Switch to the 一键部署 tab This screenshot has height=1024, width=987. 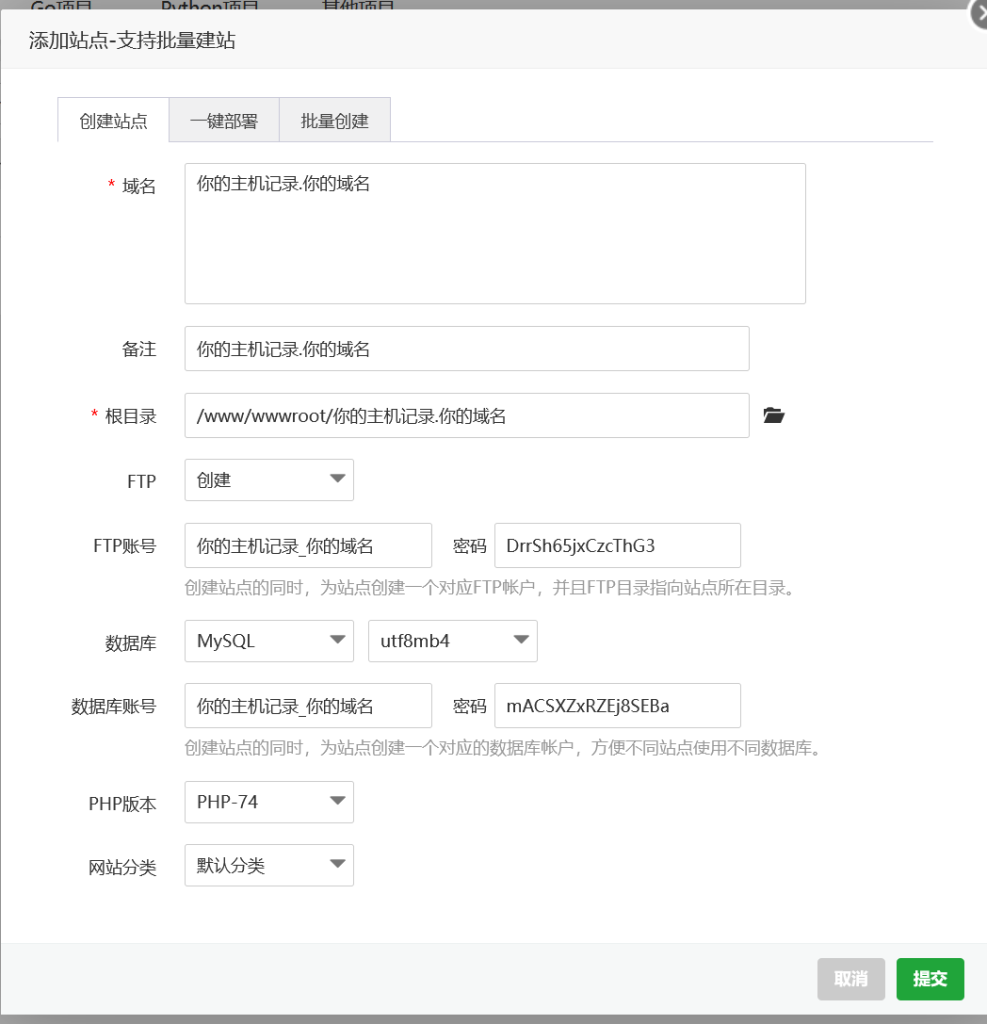[x=224, y=121]
